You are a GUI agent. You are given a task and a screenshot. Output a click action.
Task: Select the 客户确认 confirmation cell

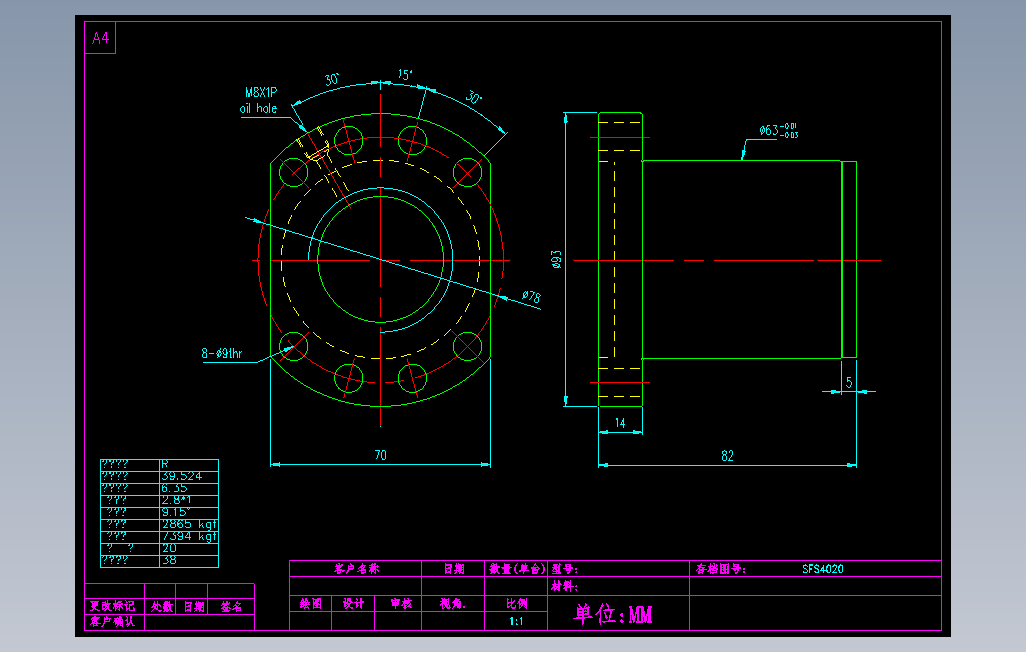pyautogui.click(x=113, y=621)
